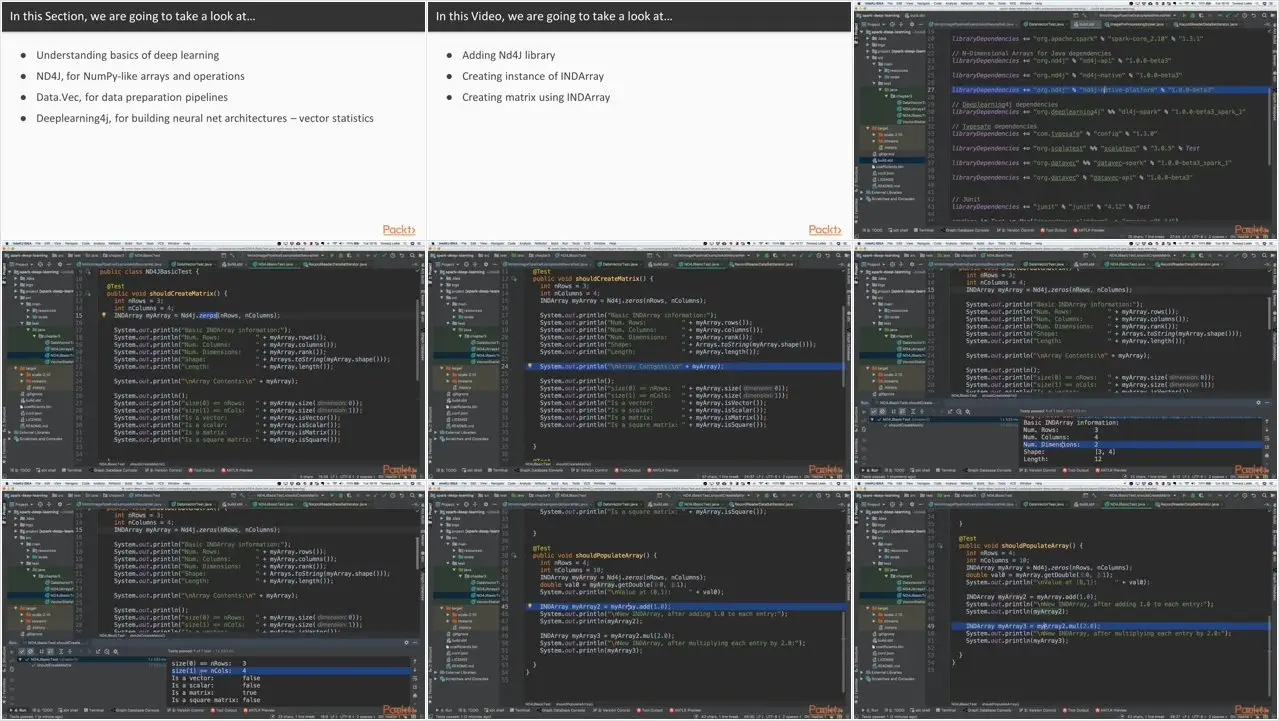Expand Scratches and Consoles in build.sbt frame
1279x721 pixels.
(x=862, y=199)
